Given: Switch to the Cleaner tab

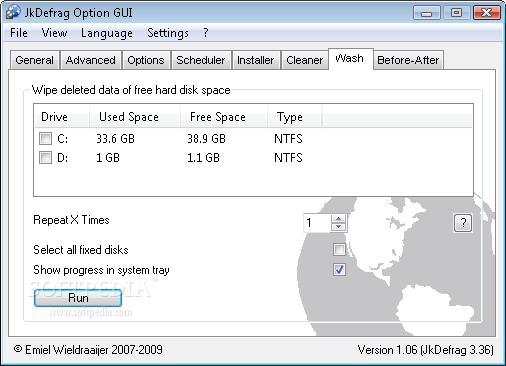Looking at the screenshot, I should tap(305, 60).
